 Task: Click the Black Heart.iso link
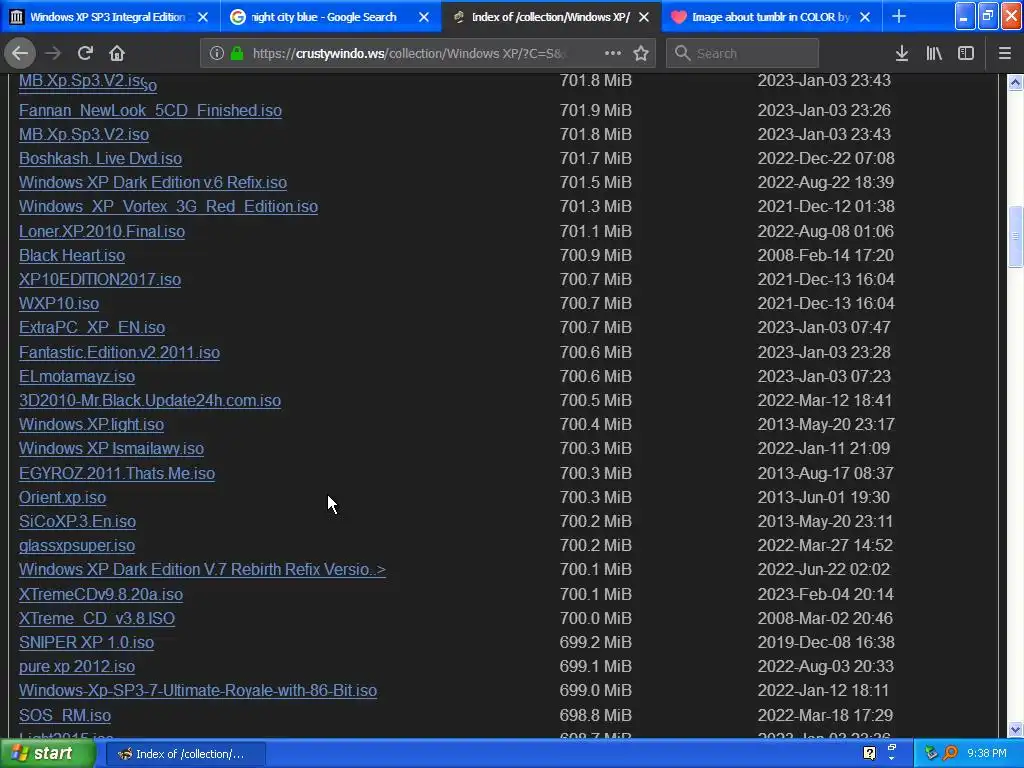click(x=72, y=255)
